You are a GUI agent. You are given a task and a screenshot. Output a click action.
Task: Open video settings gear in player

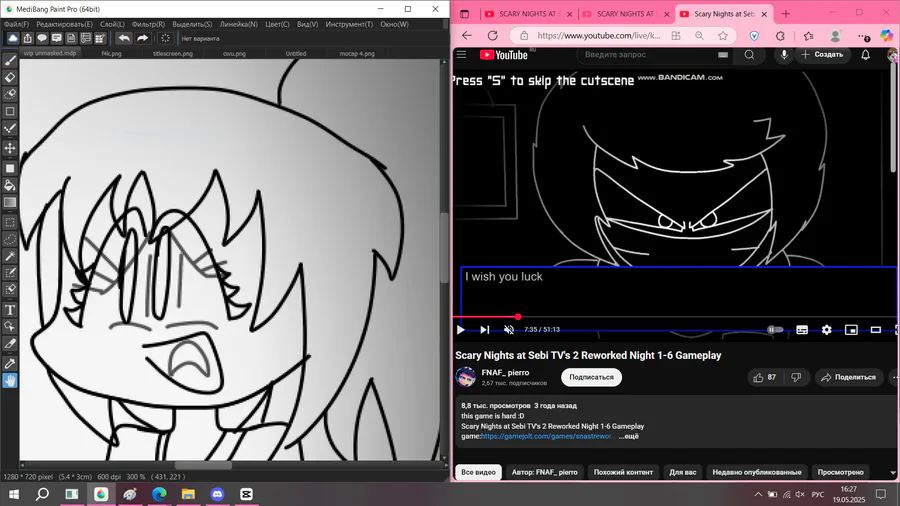point(827,330)
